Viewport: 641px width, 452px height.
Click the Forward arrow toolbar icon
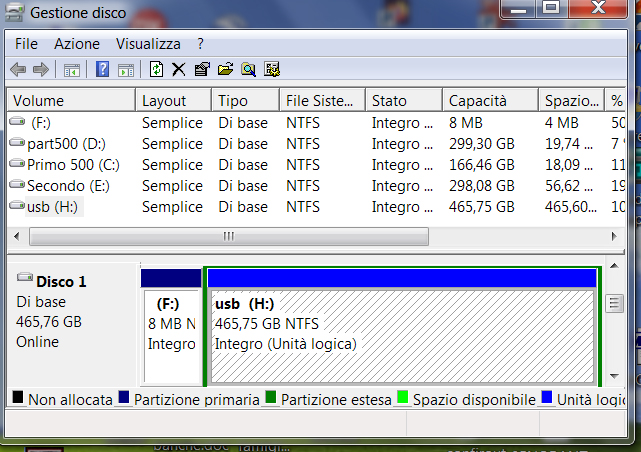click(x=41, y=69)
